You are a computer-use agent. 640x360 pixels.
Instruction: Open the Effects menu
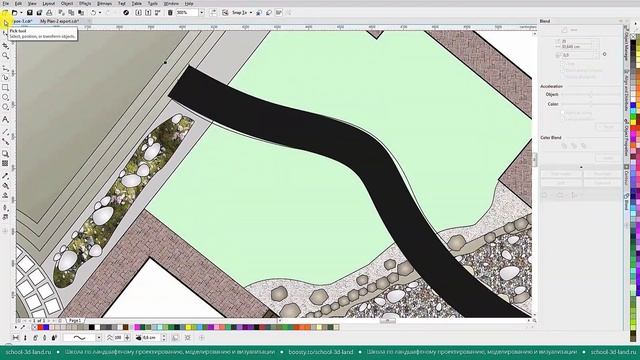click(85, 3)
